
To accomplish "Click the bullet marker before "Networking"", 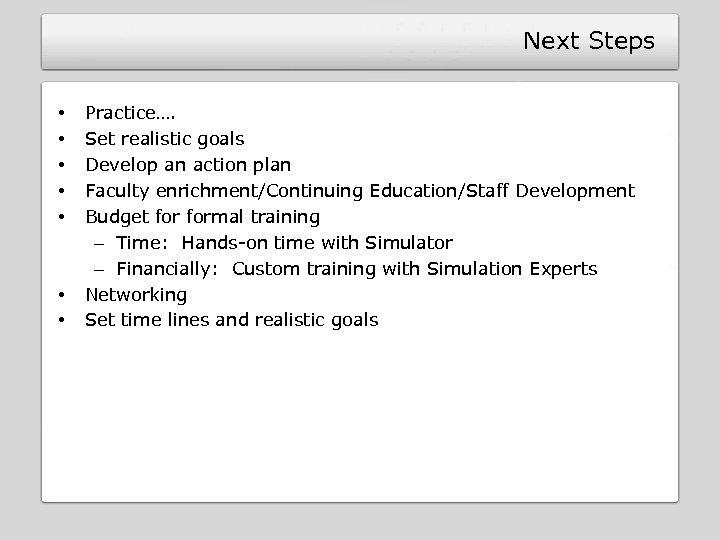I will [61, 295].
